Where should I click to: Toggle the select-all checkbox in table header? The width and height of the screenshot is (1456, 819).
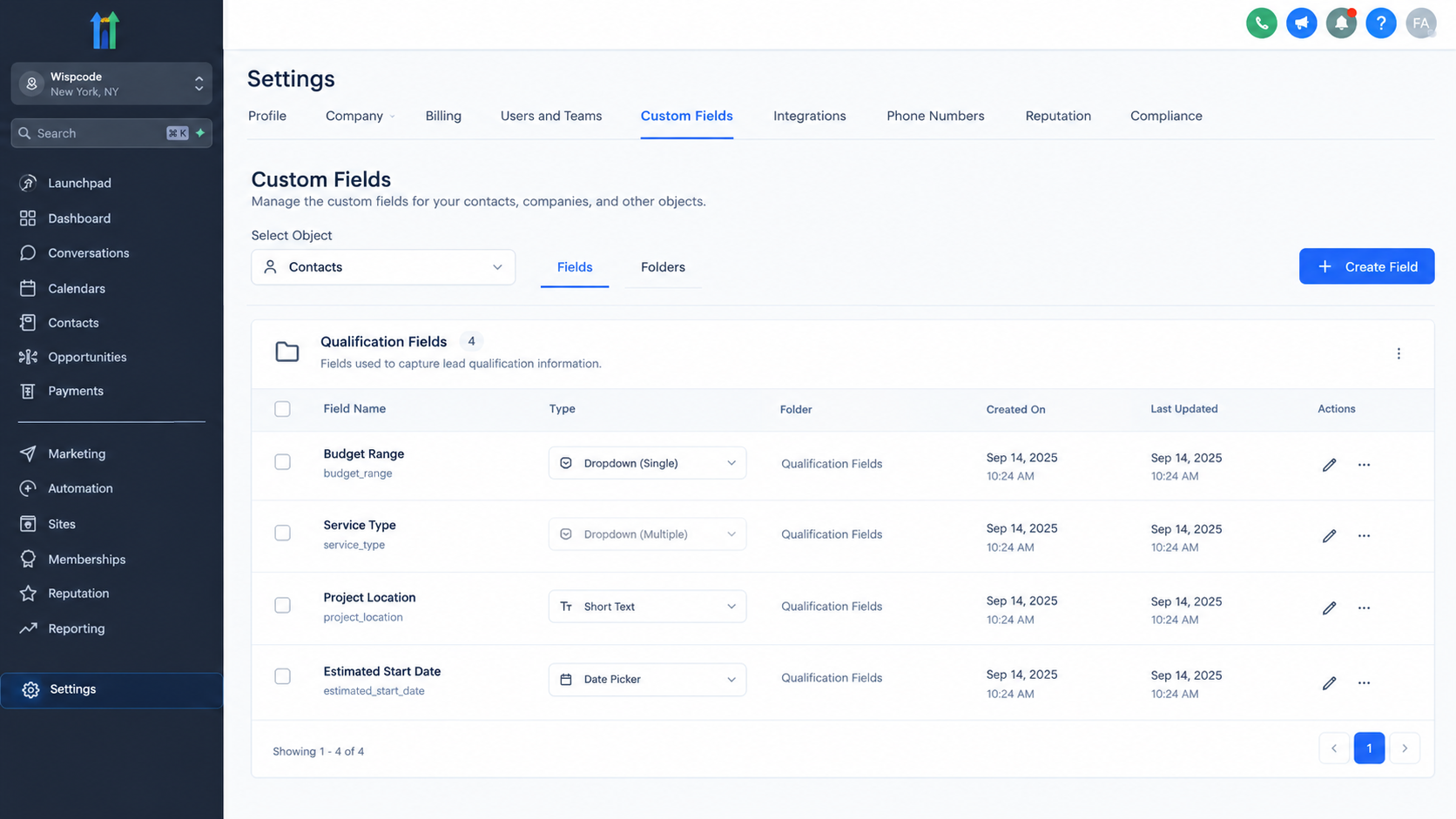282,409
